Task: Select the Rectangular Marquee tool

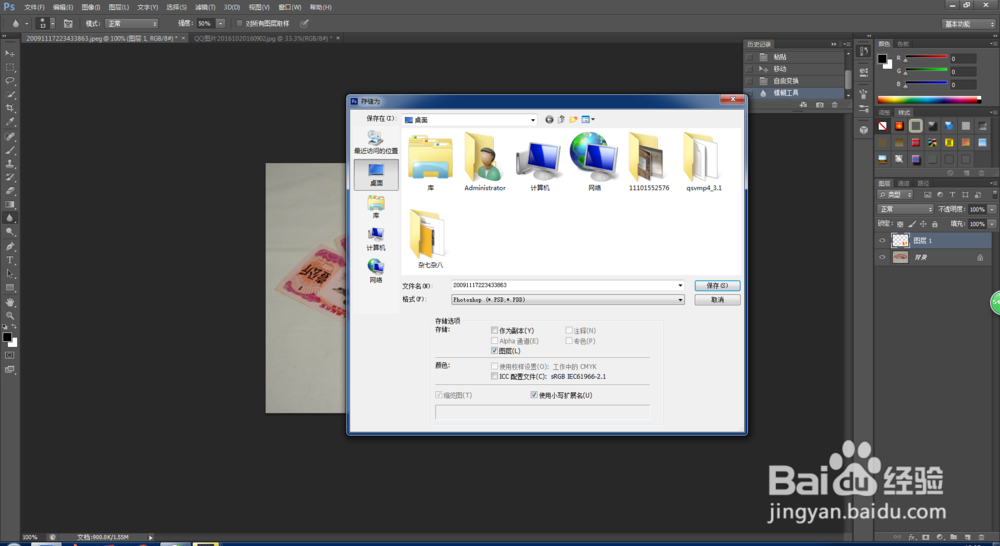Action: 10,67
